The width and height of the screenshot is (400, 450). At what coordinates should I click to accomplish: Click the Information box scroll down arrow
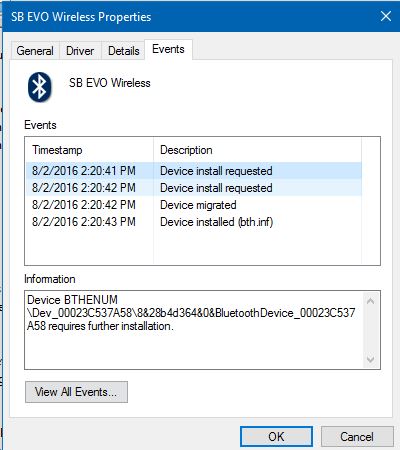pyautogui.click(x=371, y=359)
